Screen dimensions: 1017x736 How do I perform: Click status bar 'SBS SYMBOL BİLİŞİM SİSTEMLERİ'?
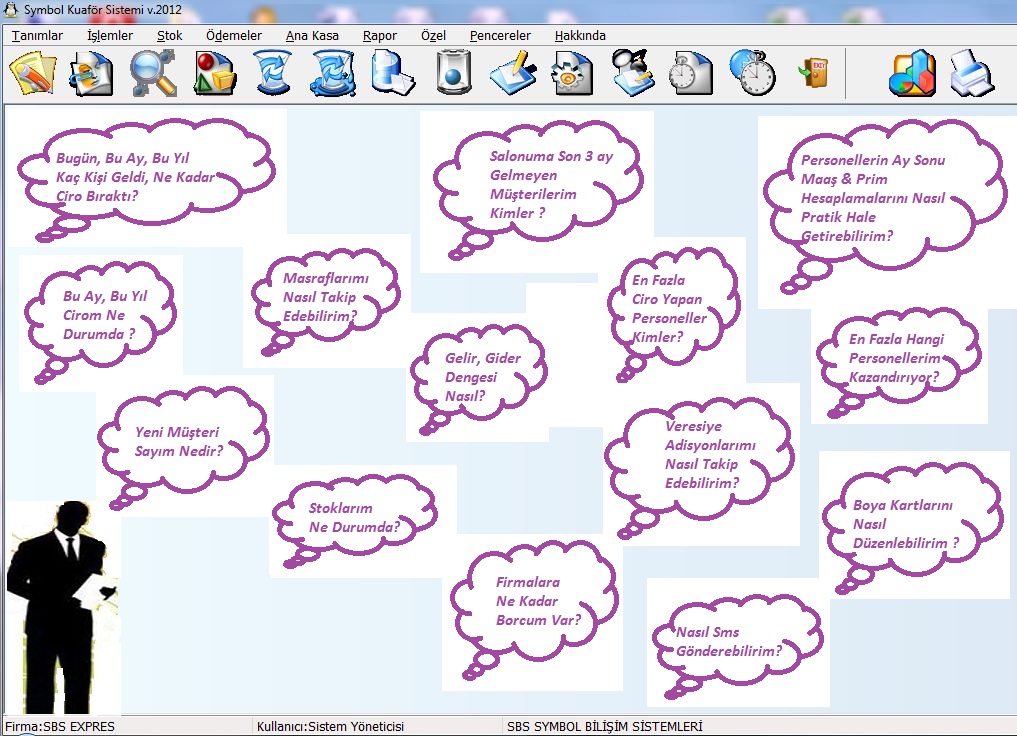604,727
